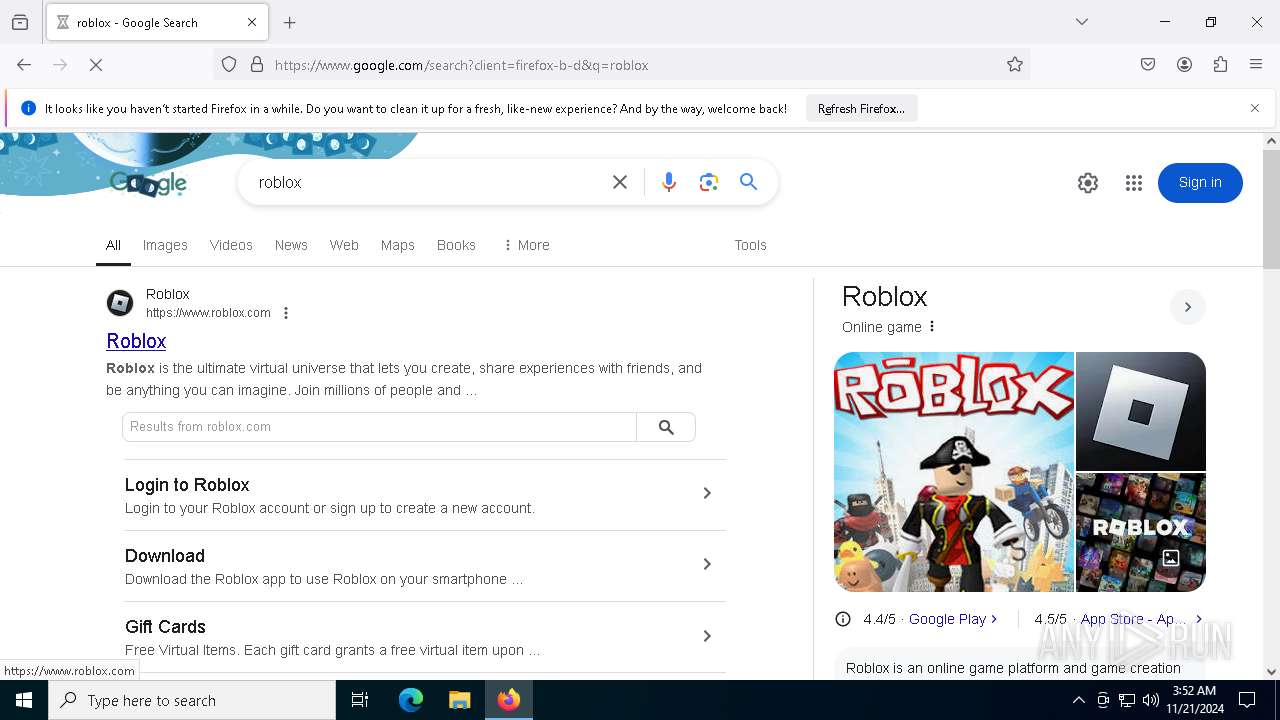Search by image with Lens
1280x720 pixels.
pos(709,182)
